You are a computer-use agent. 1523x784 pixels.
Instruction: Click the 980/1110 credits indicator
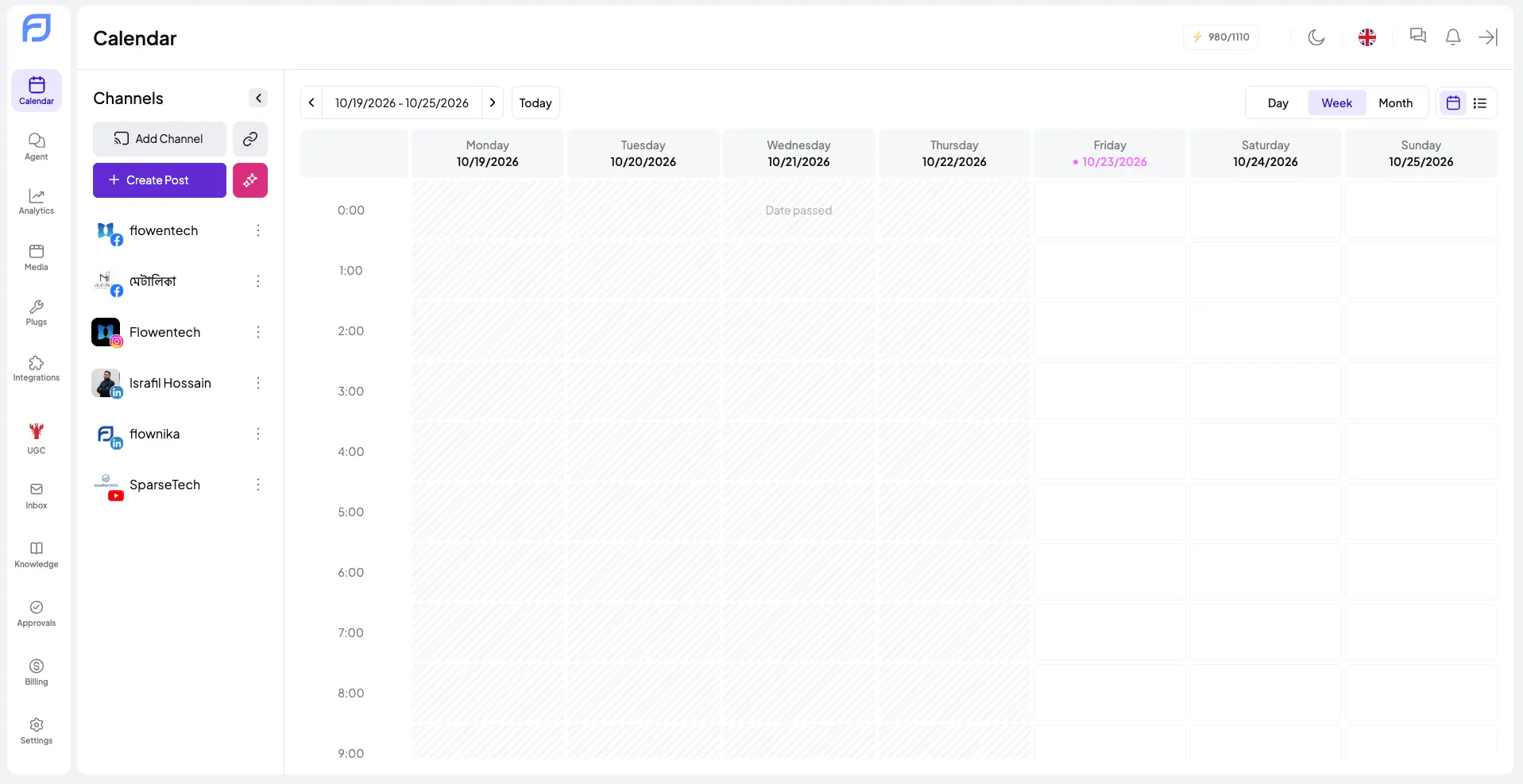click(1220, 37)
